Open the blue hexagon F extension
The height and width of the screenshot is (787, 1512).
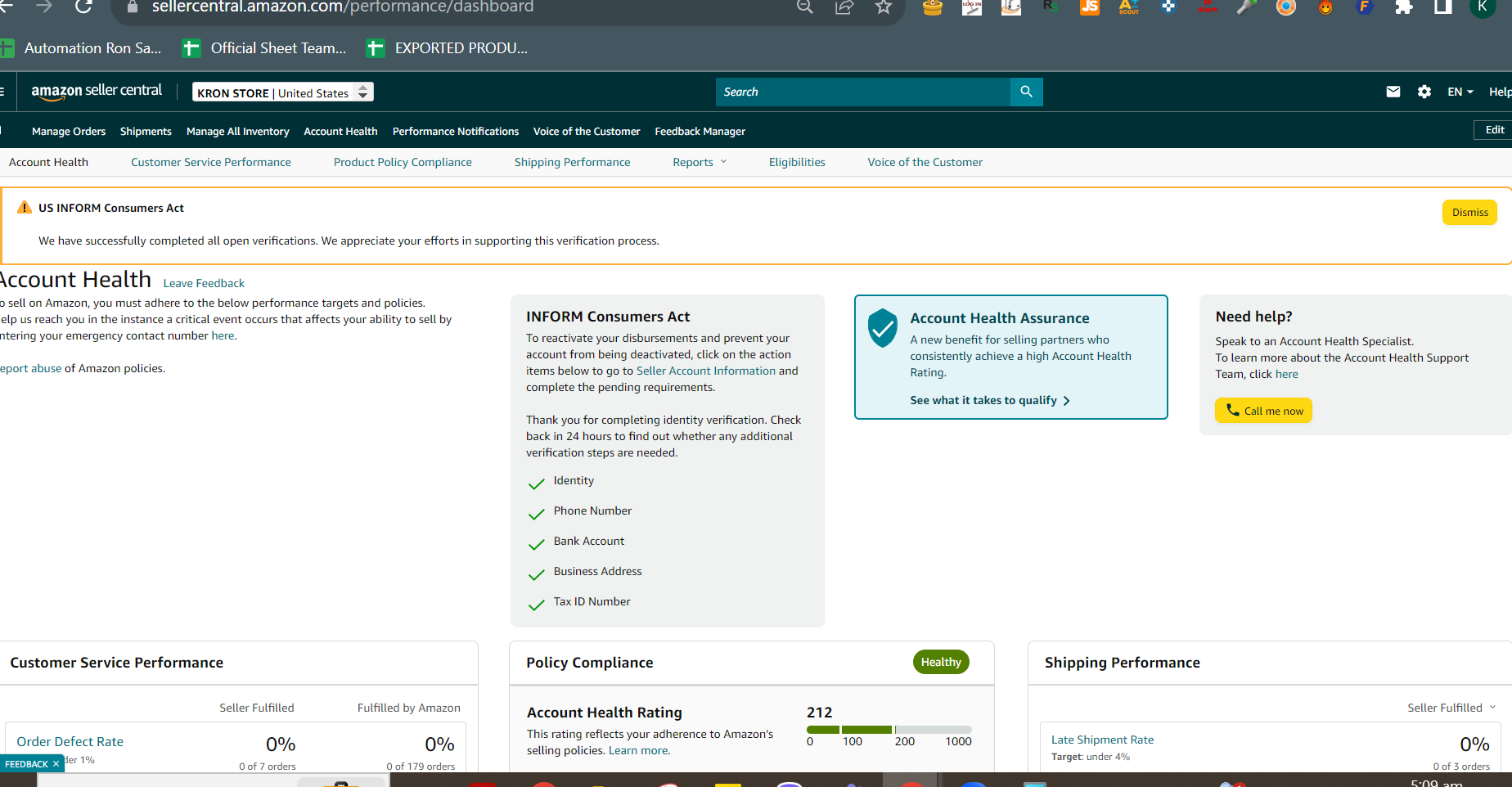point(1365,7)
